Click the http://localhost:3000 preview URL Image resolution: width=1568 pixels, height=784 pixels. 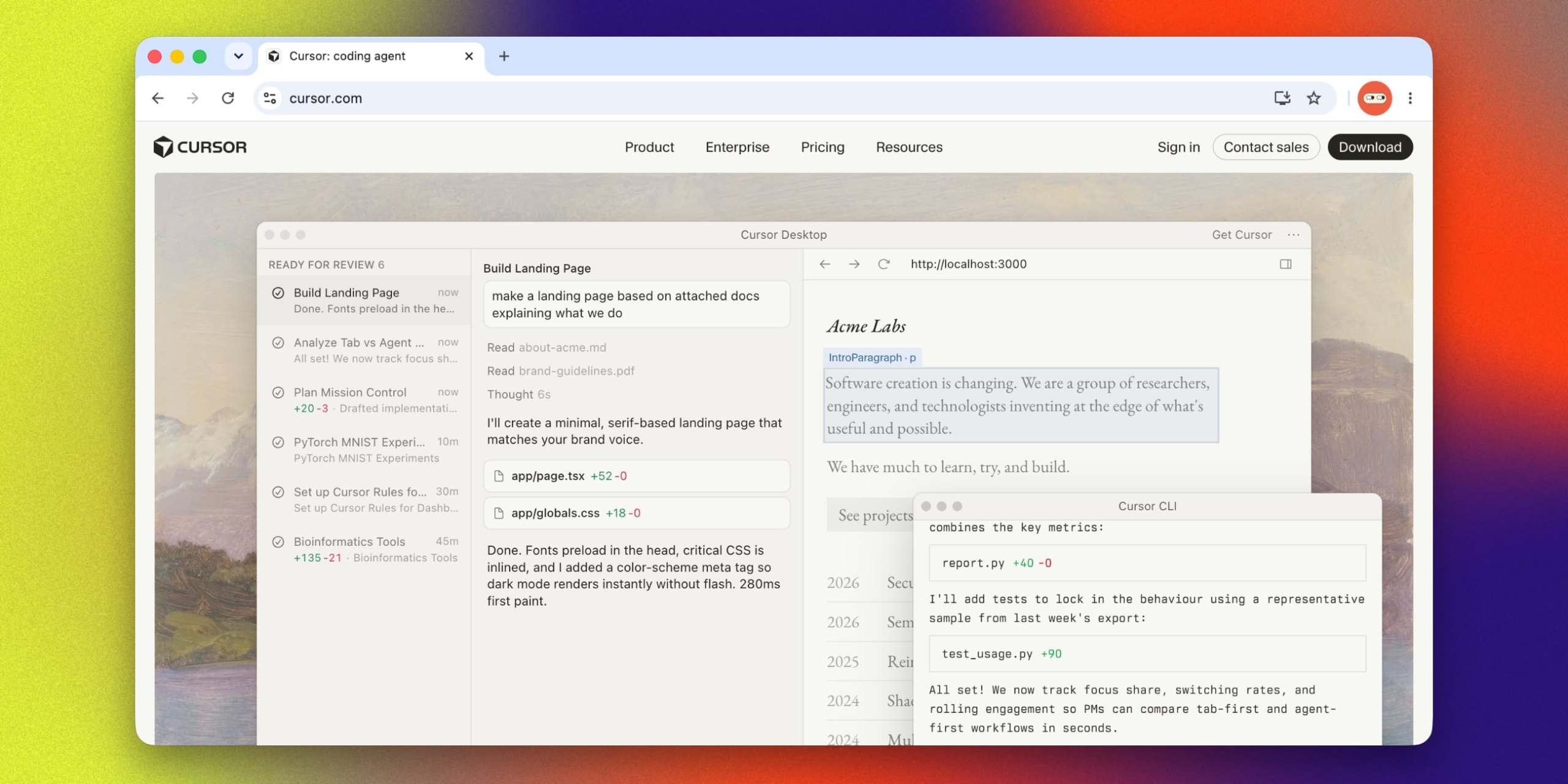tap(968, 264)
